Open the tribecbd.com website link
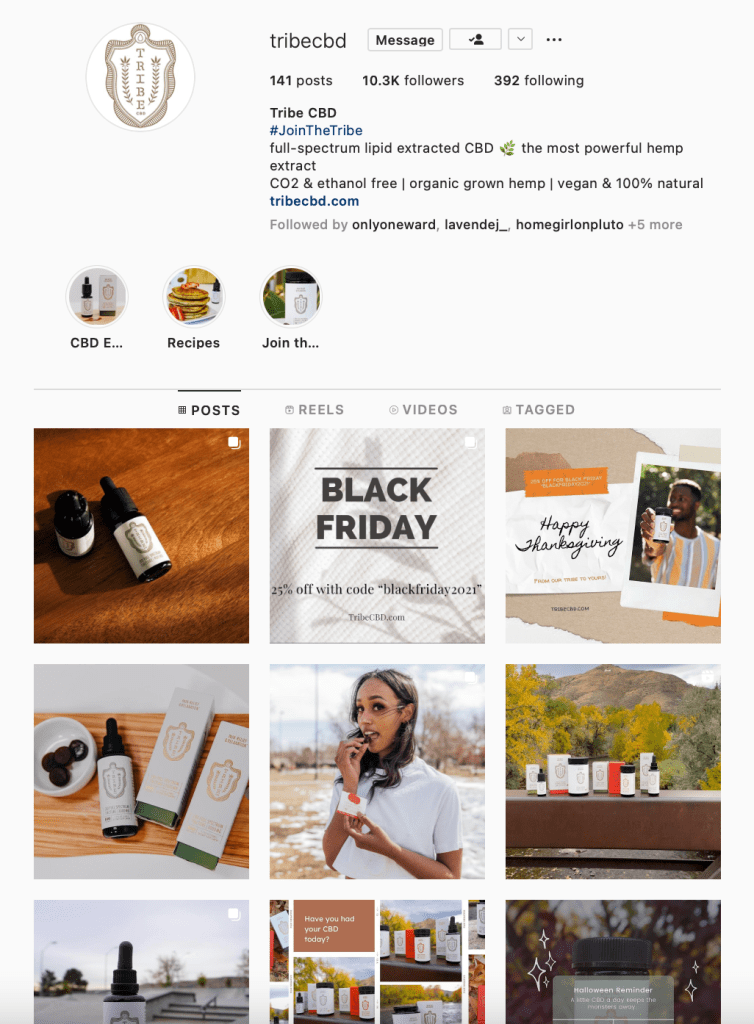The height and width of the screenshot is (1024, 754). tap(314, 201)
